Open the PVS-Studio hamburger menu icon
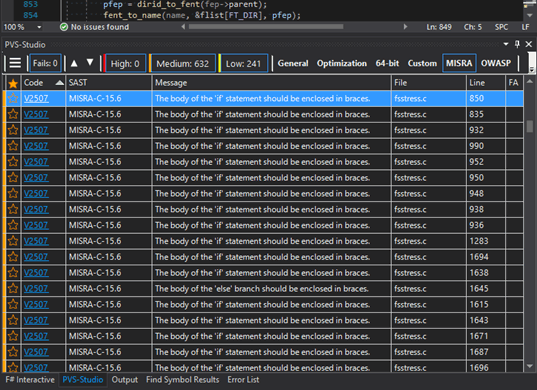This screenshot has width=537, height=390. (15, 63)
